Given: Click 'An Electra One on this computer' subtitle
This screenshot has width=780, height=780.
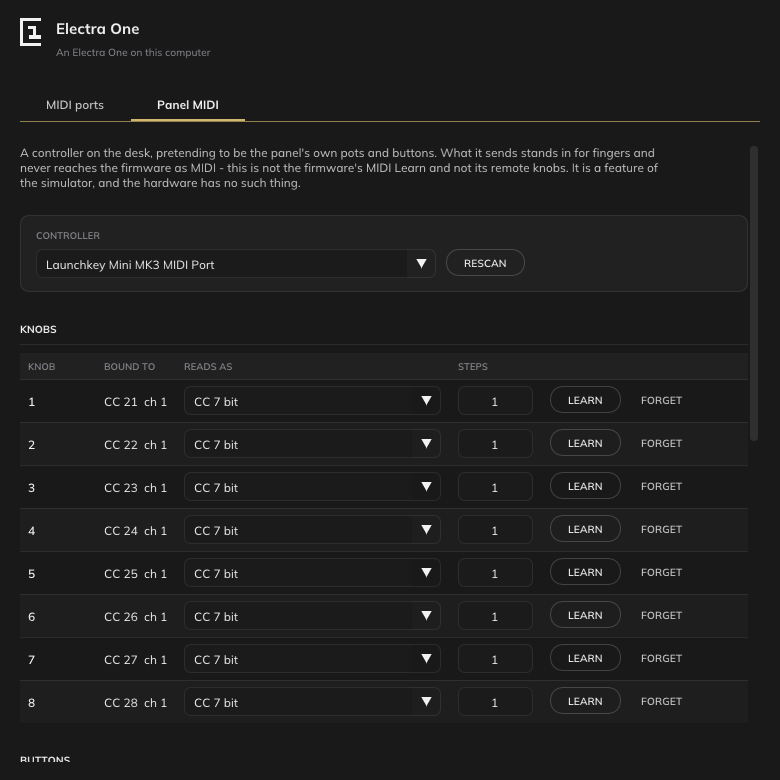Looking at the screenshot, I should click(133, 52).
